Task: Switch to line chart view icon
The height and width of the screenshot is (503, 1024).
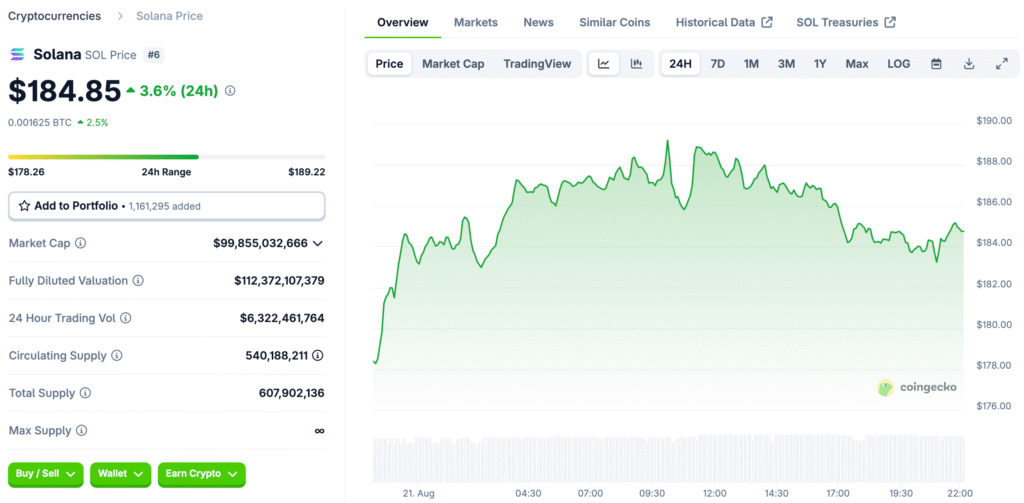Action: 604,64
